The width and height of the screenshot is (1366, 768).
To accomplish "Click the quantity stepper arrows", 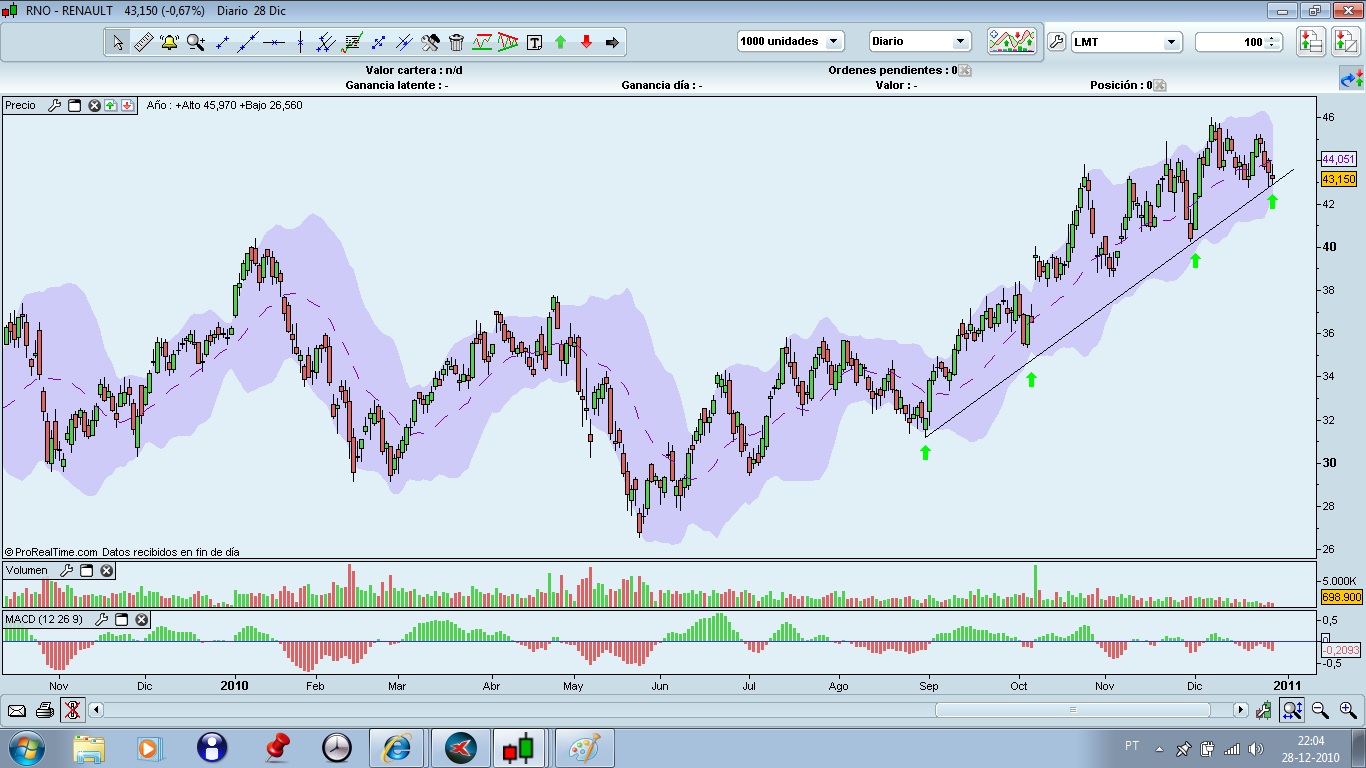I will (1272, 42).
